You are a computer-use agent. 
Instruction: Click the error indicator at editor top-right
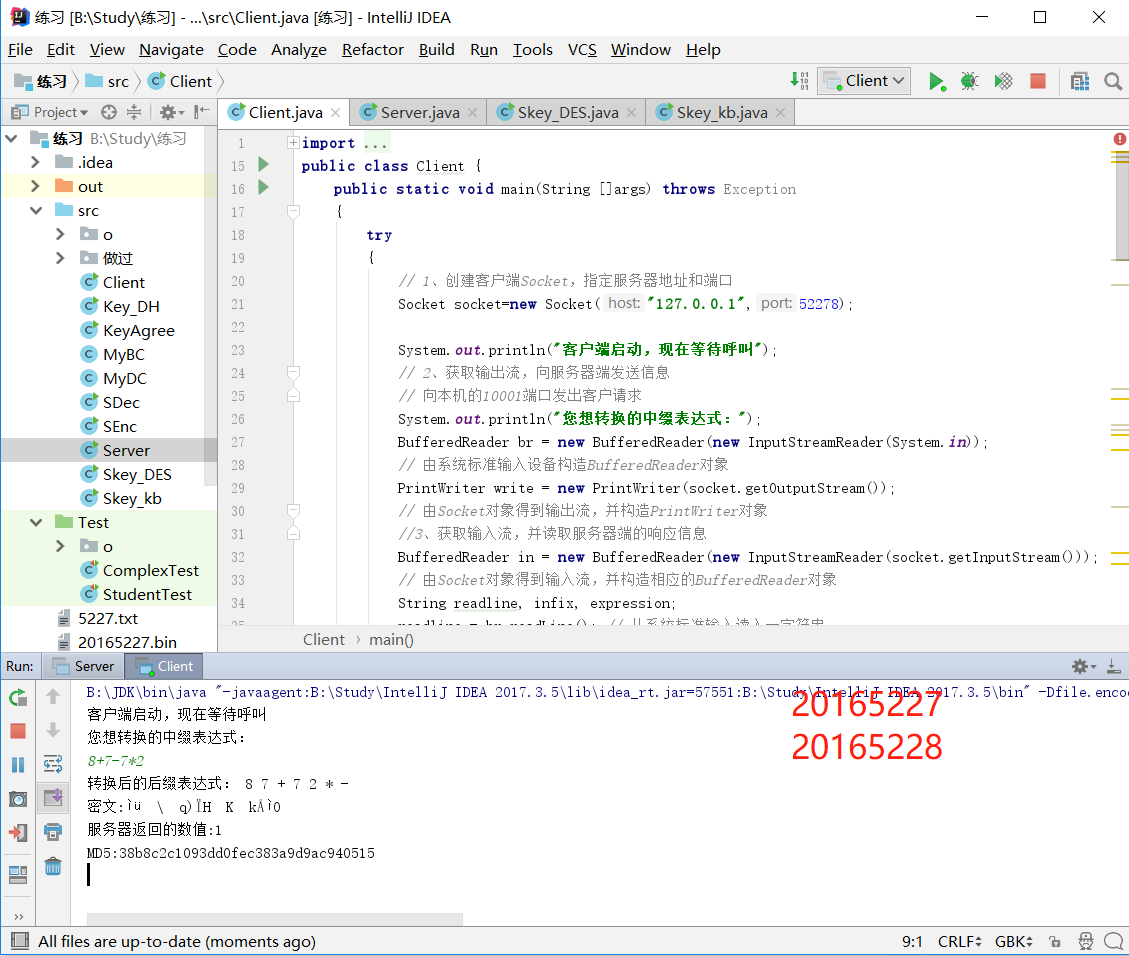tap(1120, 139)
